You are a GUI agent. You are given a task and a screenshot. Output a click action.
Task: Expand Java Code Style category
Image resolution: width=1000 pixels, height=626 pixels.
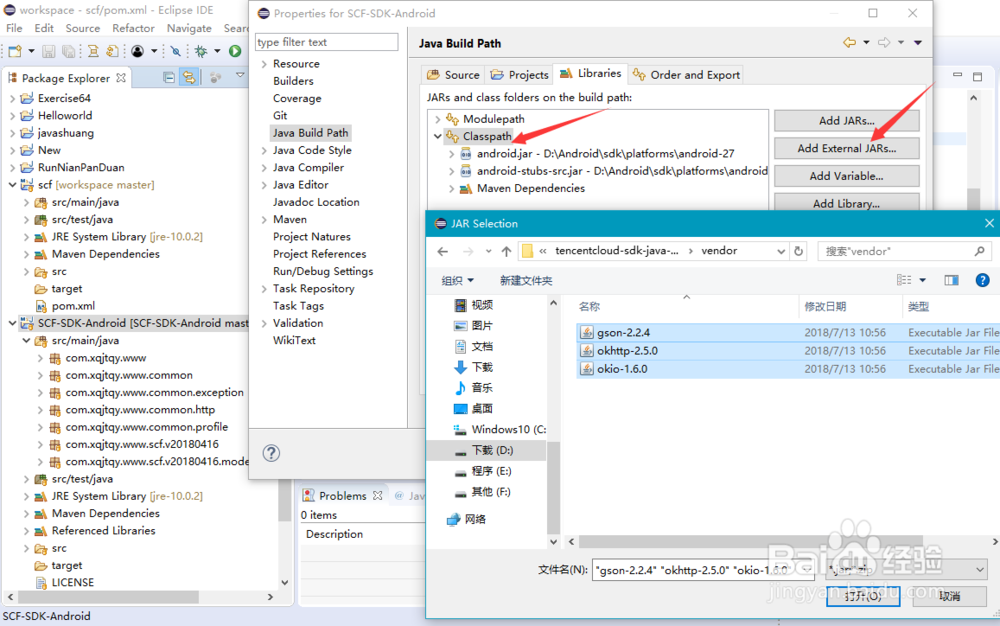point(264,150)
